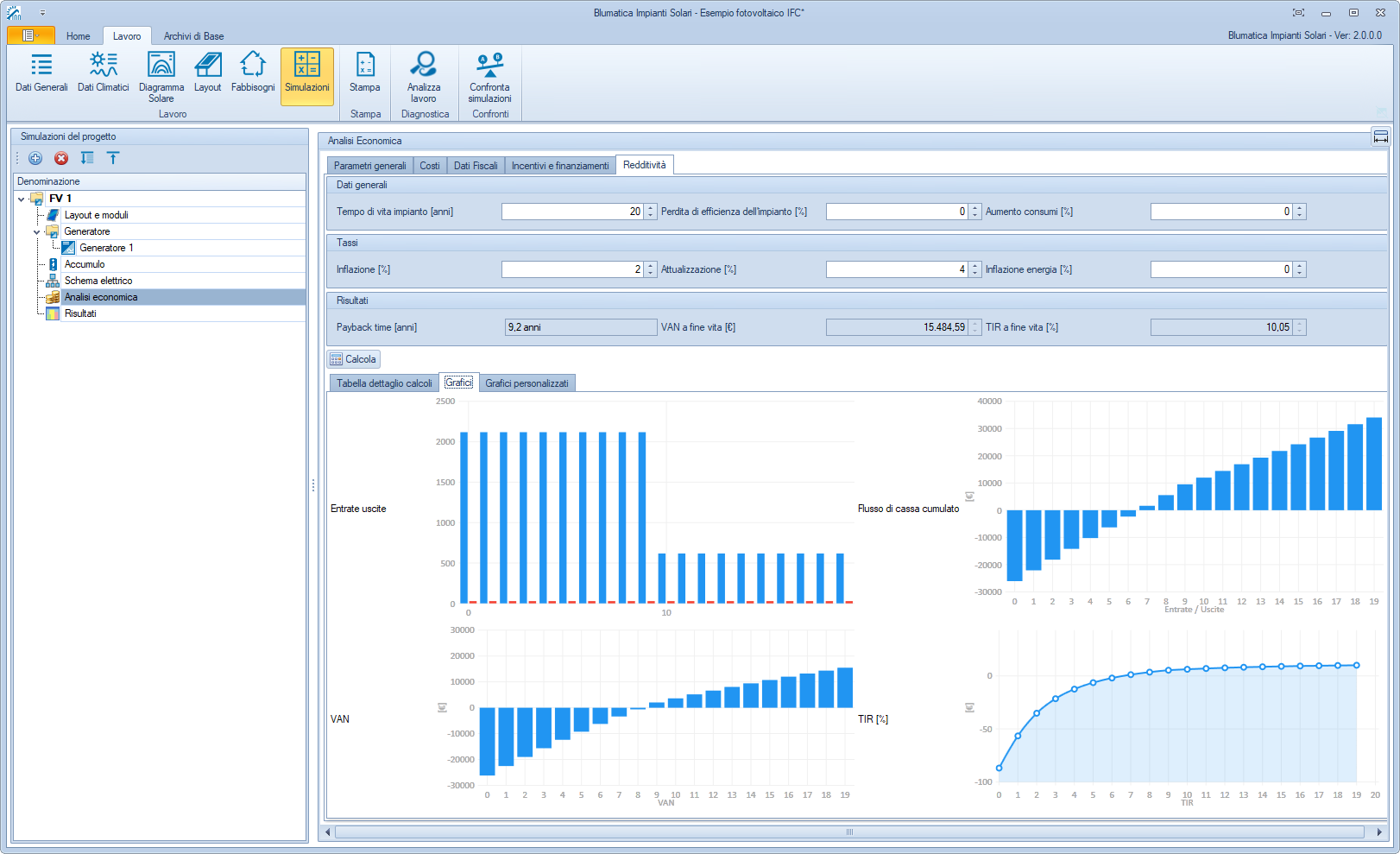Click the Stampa print icon
Image resolution: width=1400 pixels, height=854 pixels.
365,73
